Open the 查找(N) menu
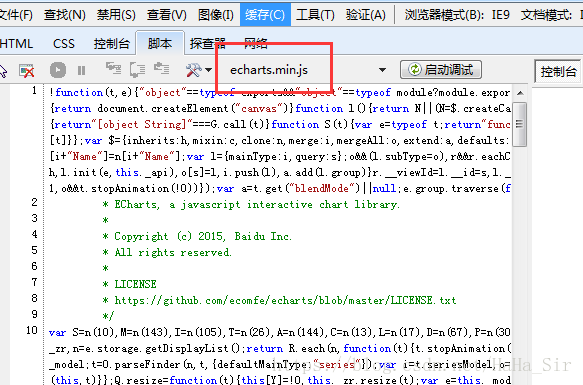The image size is (583, 385). pos(65,15)
